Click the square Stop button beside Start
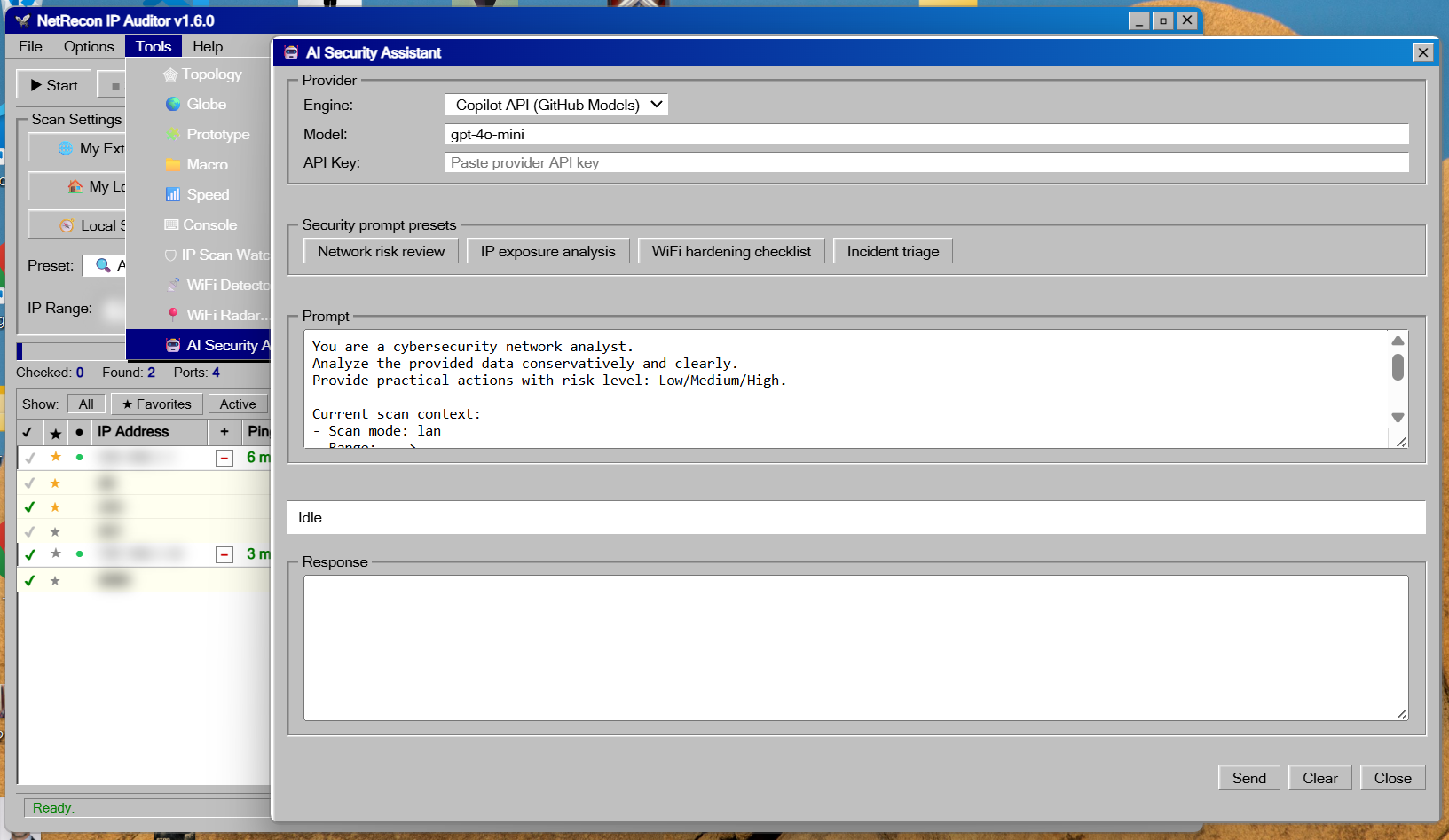Screen dimensions: 1449x840 pos(114,86)
